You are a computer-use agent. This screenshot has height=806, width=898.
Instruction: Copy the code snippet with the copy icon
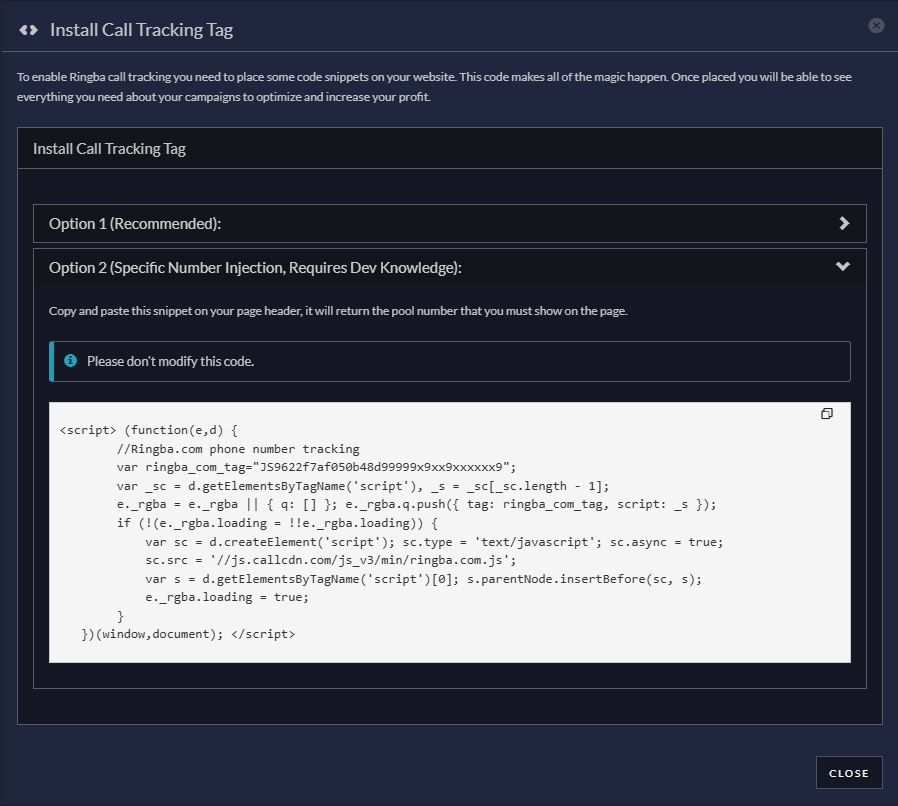pos(826,414)
